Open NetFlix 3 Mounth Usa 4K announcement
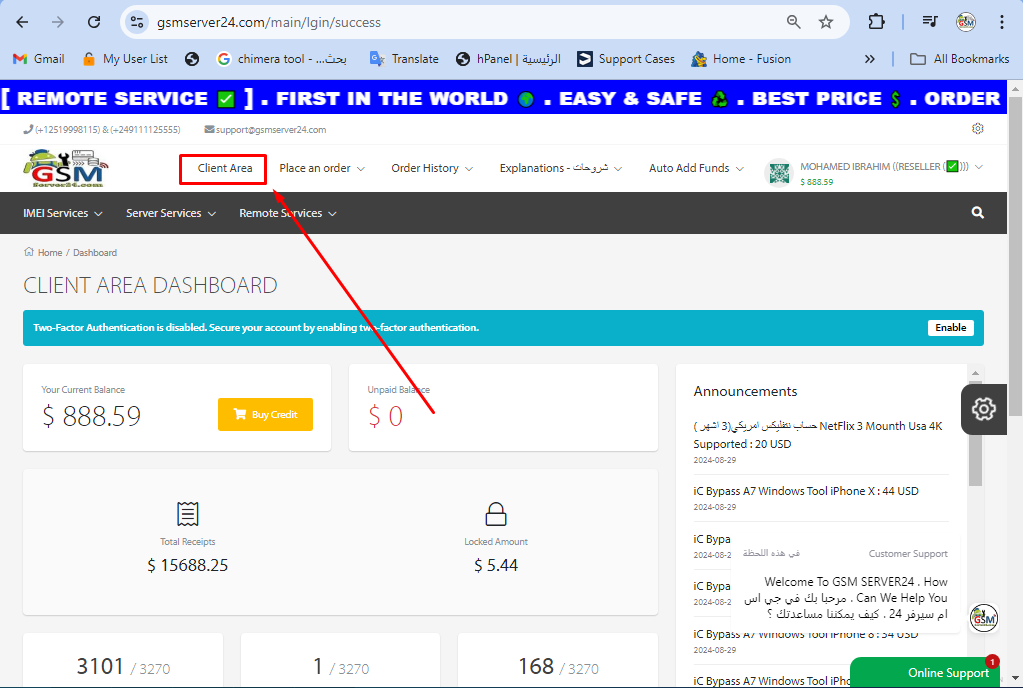The image size is (1023, 688). click(x=818, y=435)
